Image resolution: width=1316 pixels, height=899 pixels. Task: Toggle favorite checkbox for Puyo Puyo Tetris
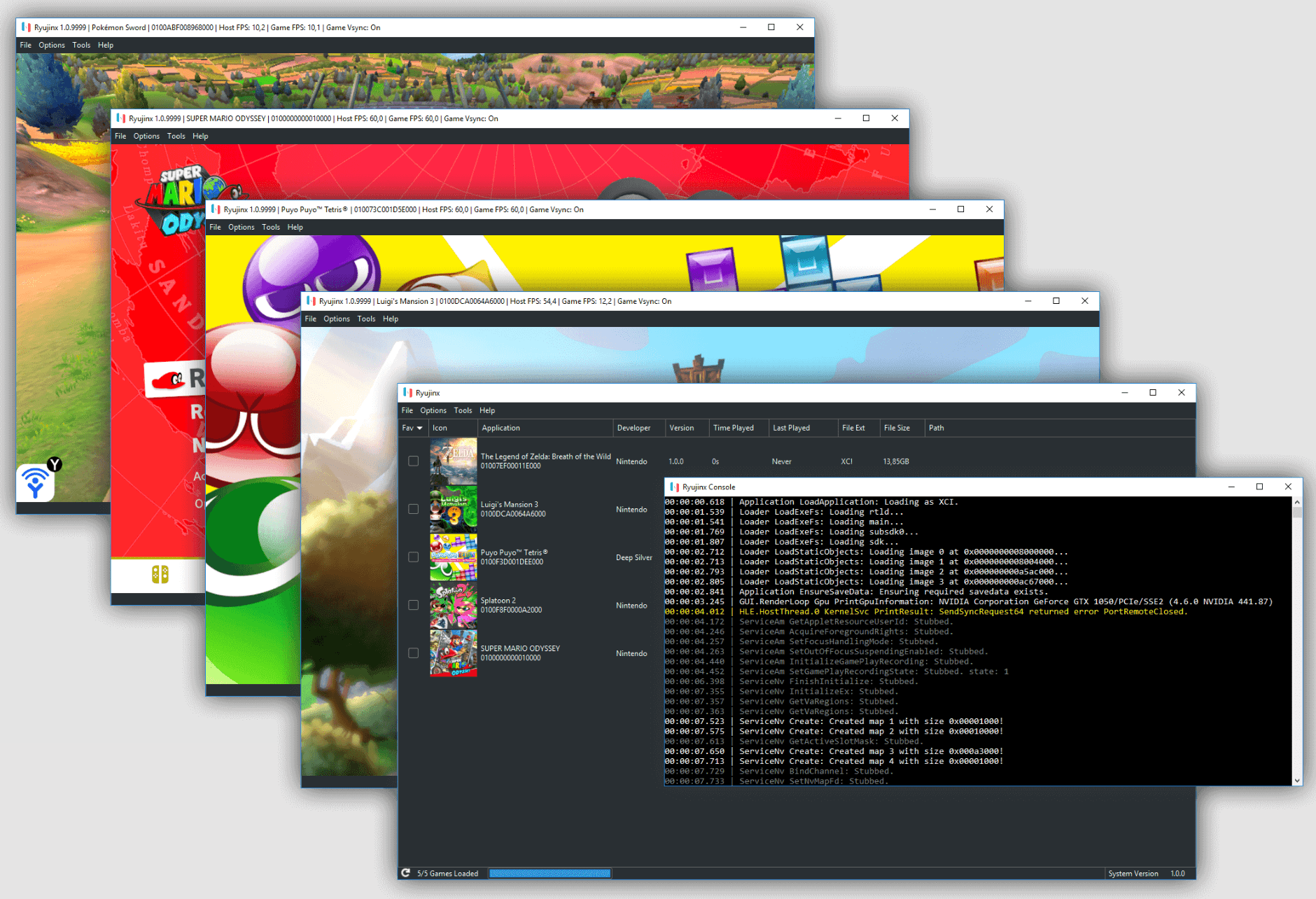tap(414, 557)
